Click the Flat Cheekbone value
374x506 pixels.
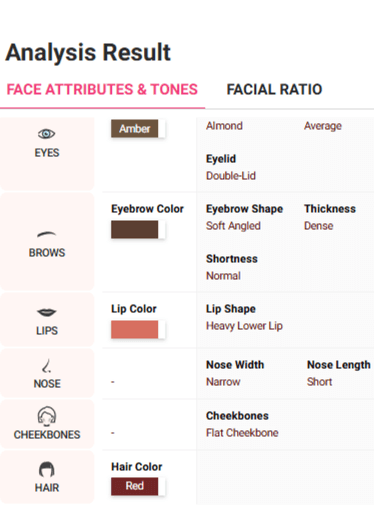242,433
